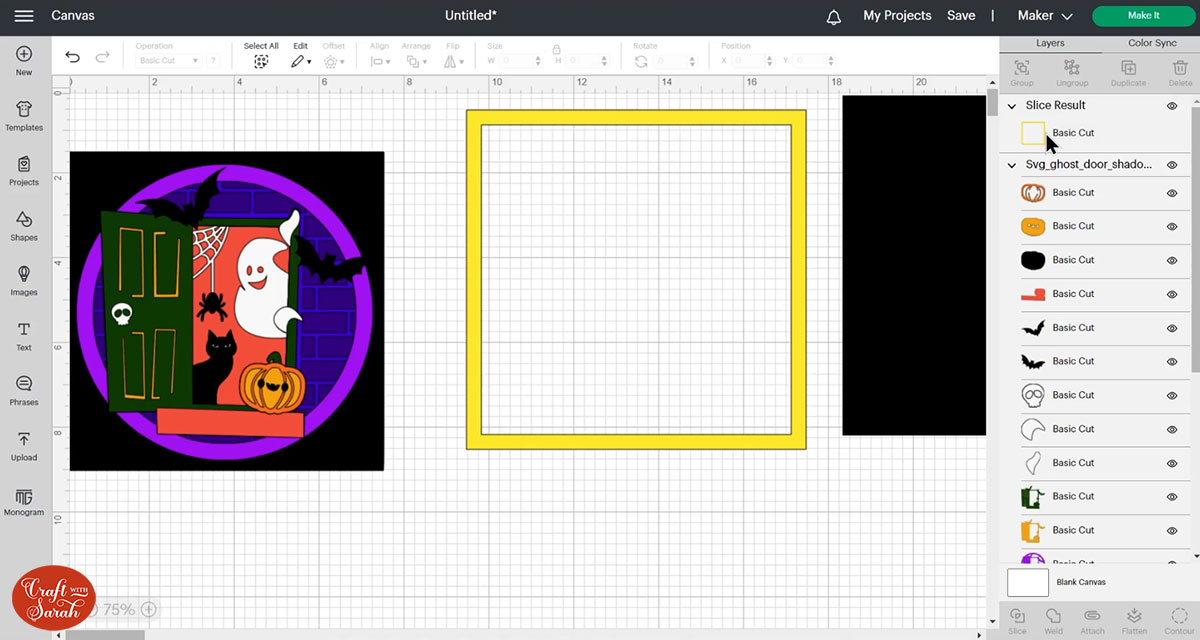Click the width W size field

[518, 61]
